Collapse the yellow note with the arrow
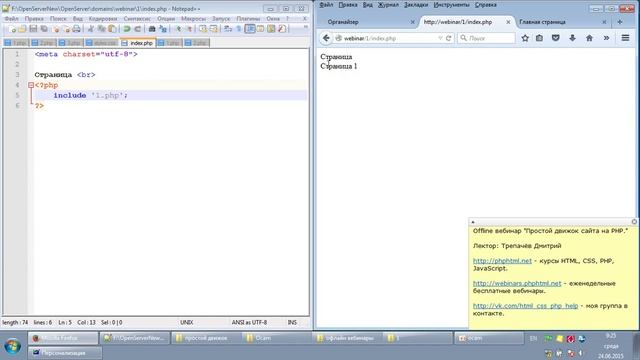The image size is (640, 360). click(x=473, y=222)
